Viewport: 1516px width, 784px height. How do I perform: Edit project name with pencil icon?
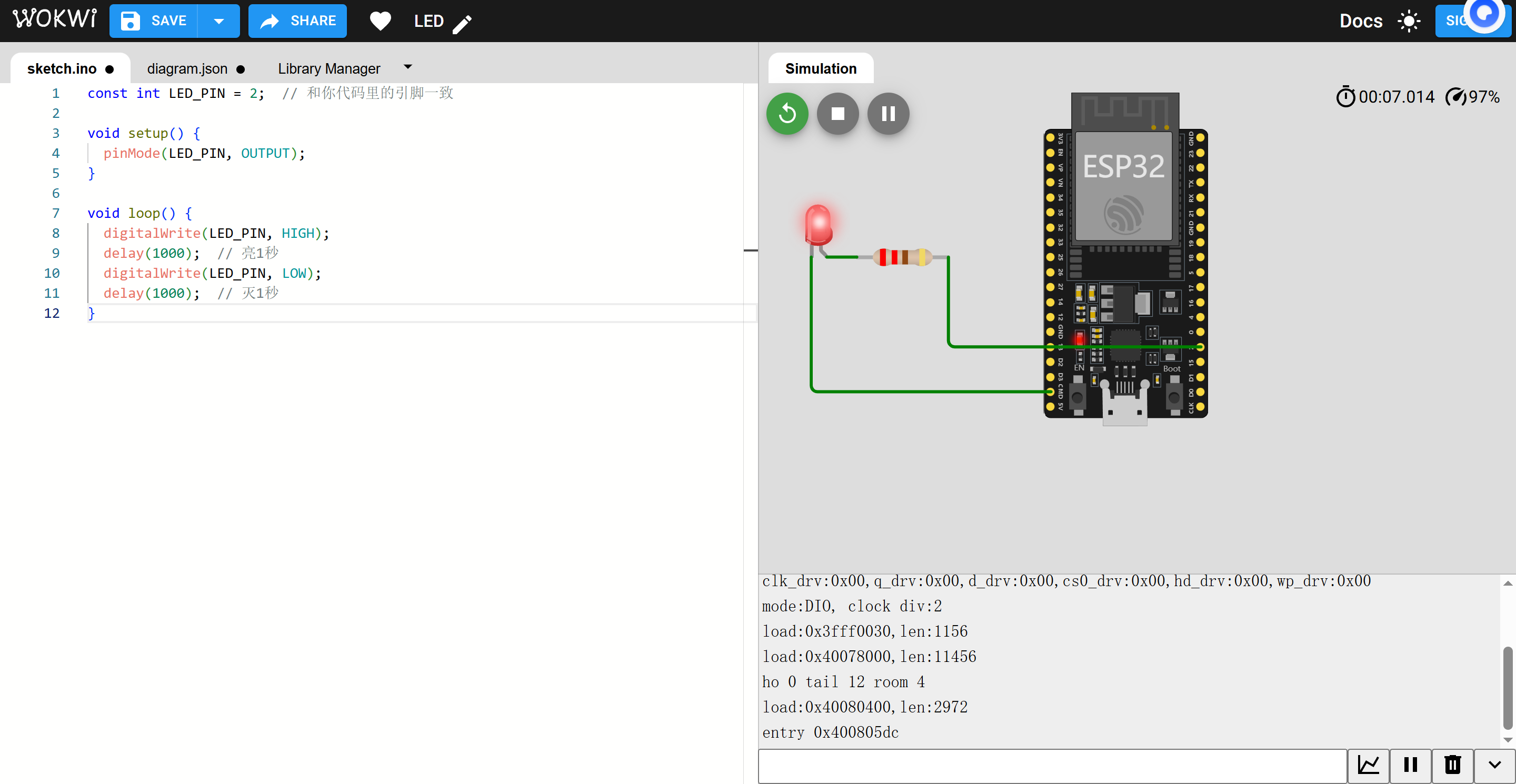click(x=463, y=24)
